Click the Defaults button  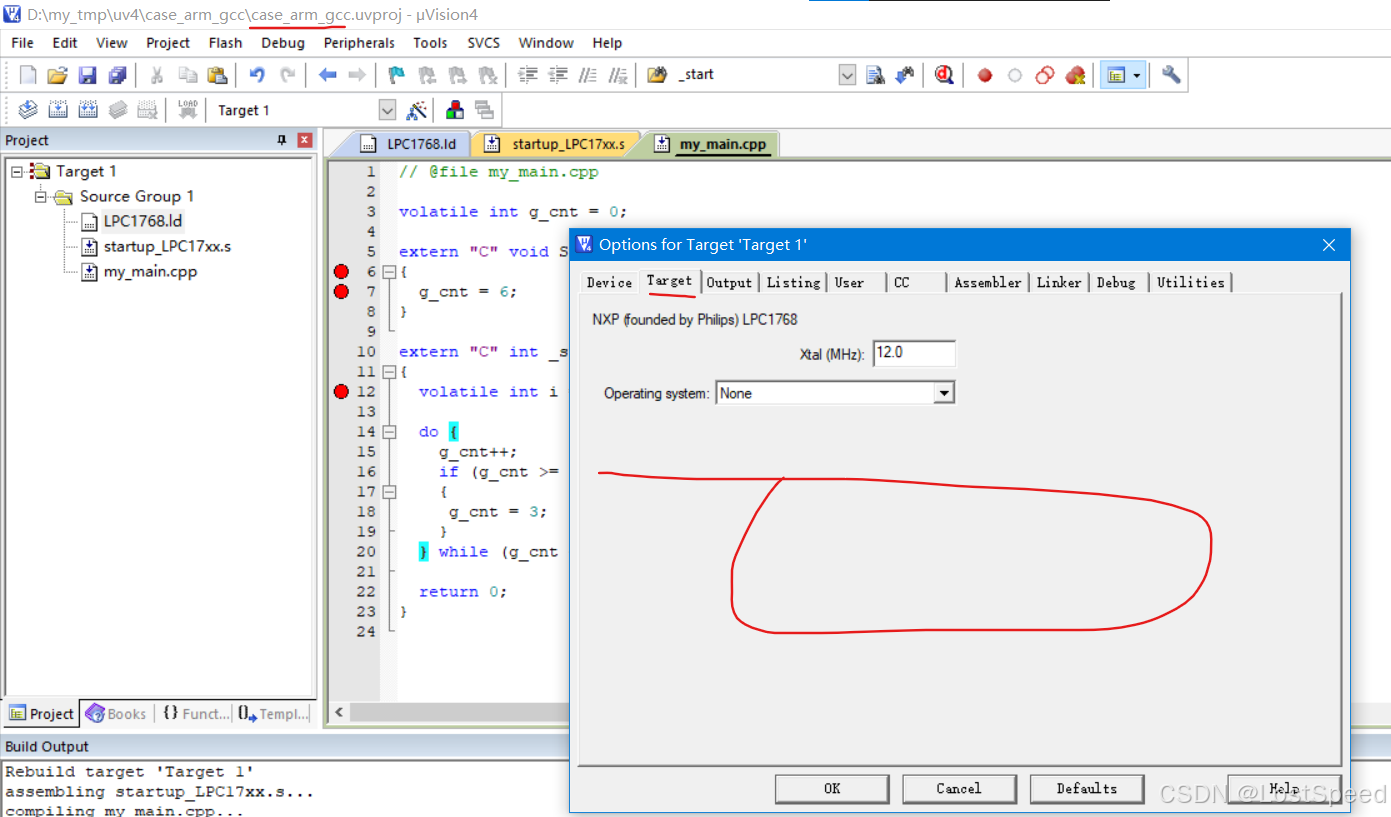point(1087,789)
